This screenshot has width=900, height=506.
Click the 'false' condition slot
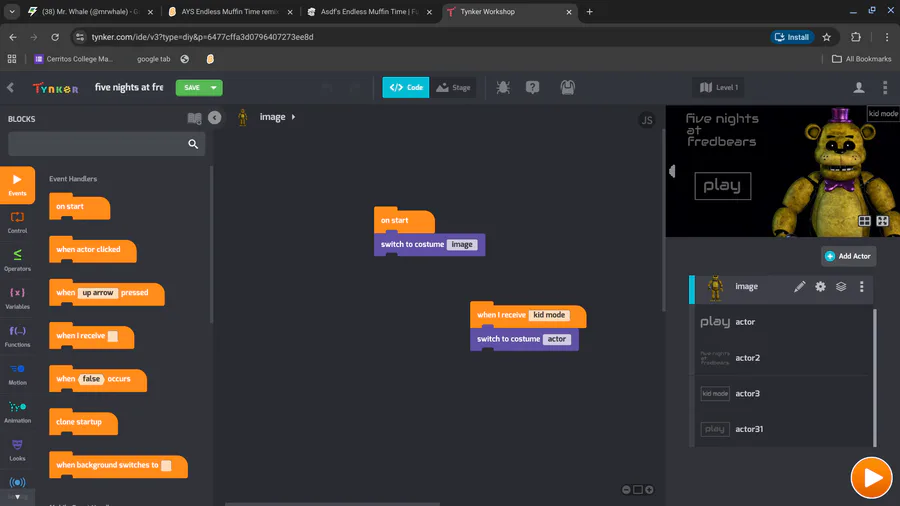click(x=91, y=379)
